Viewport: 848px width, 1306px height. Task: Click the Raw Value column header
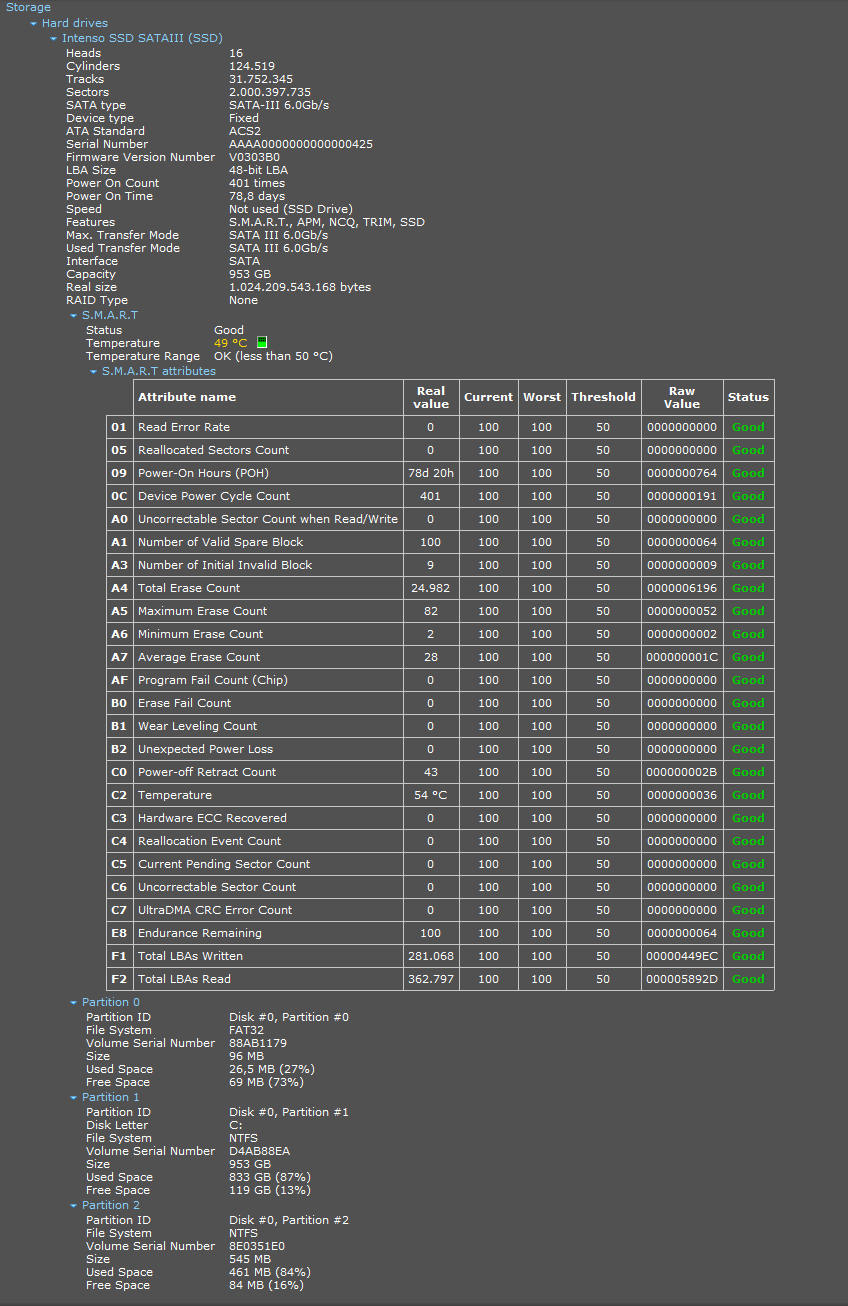click(x=682, y=397)
